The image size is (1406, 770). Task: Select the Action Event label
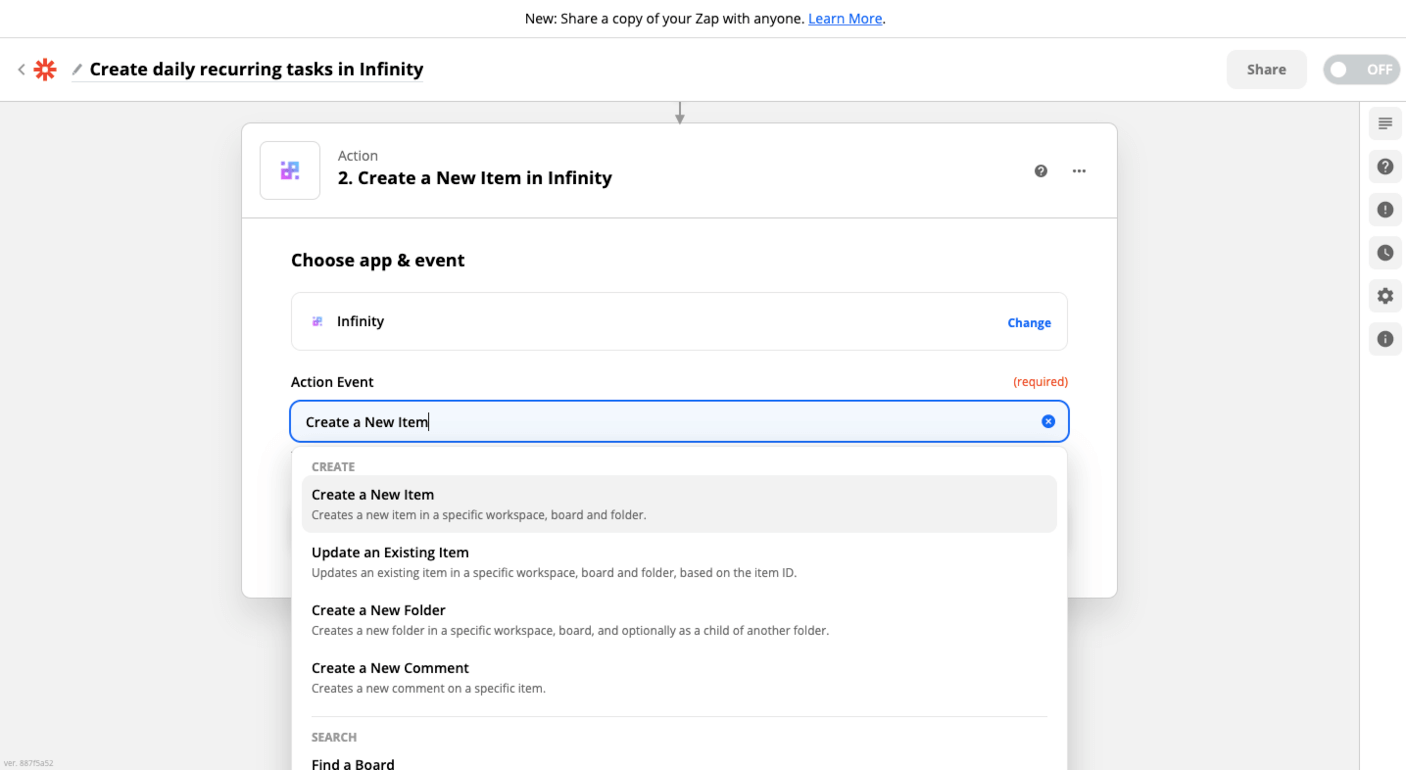coord(332,382)
